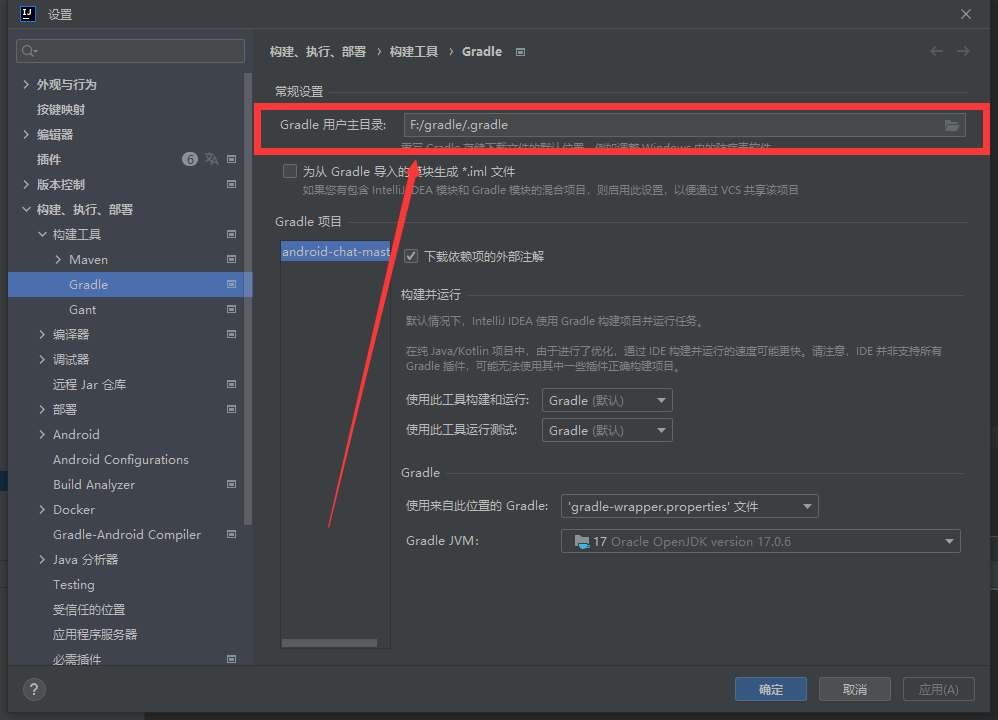Click project icon on 插件 row

pos(232,159)
